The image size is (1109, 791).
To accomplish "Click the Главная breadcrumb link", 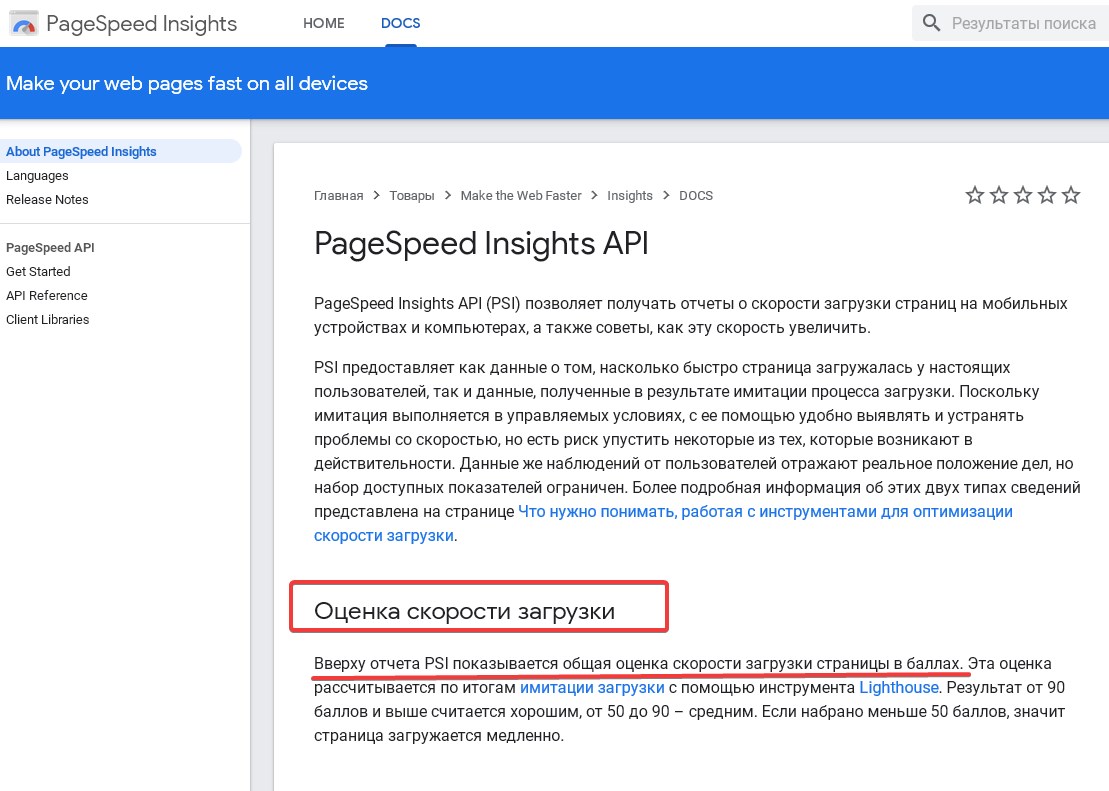I will [x=338, y=196].
